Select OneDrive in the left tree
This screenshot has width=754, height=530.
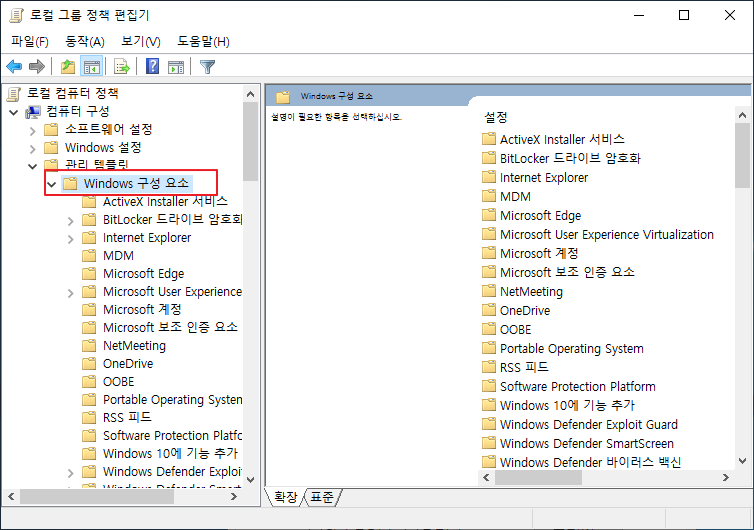(x=128, y=364)
